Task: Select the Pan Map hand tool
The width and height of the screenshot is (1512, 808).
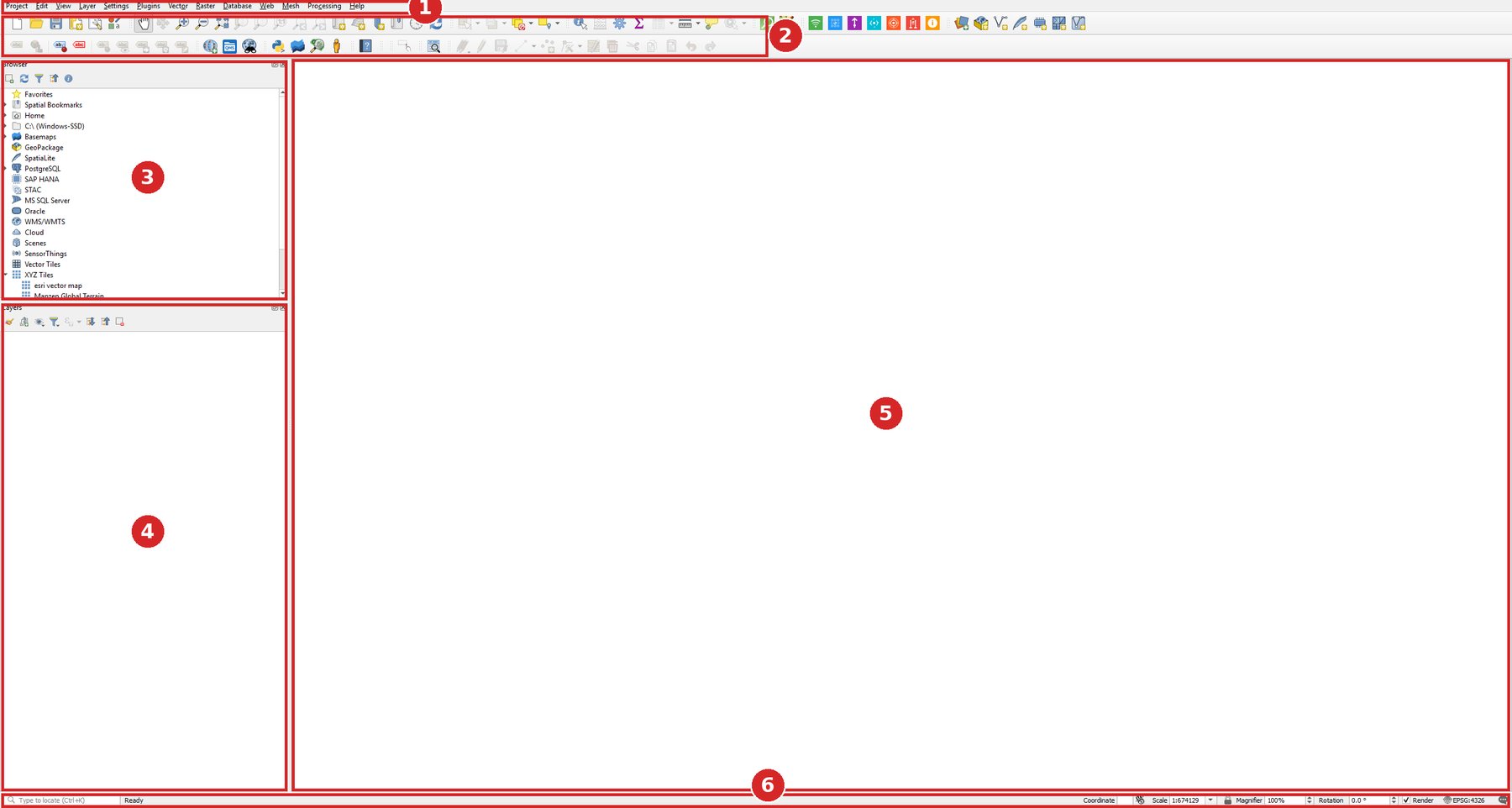Action: coord(144,24)
